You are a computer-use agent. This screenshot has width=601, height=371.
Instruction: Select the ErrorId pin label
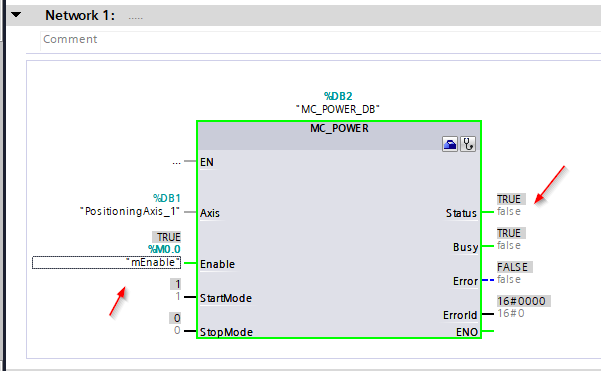pos(460,315)
